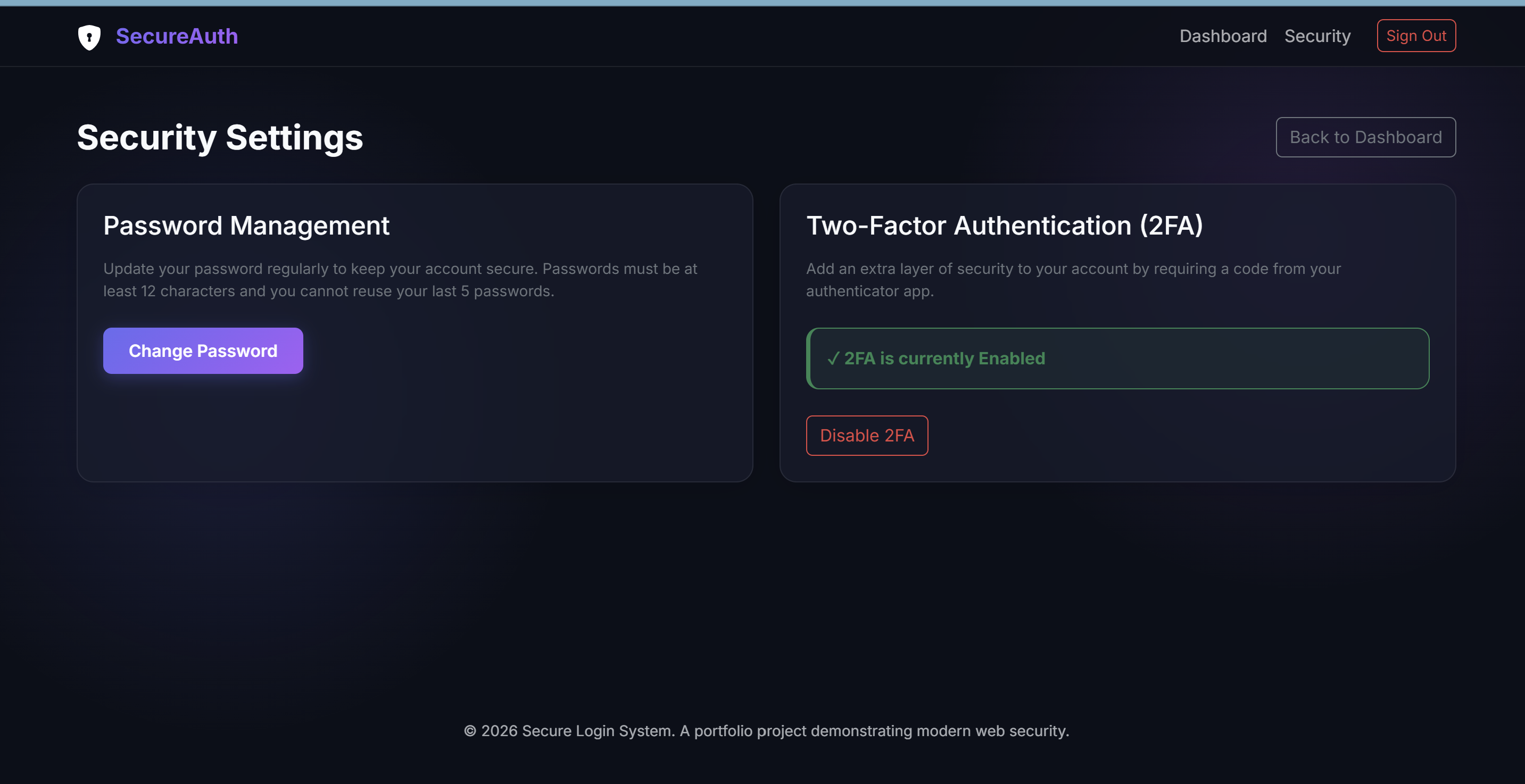Sign out using the Sign Out button

point(1416,36)
